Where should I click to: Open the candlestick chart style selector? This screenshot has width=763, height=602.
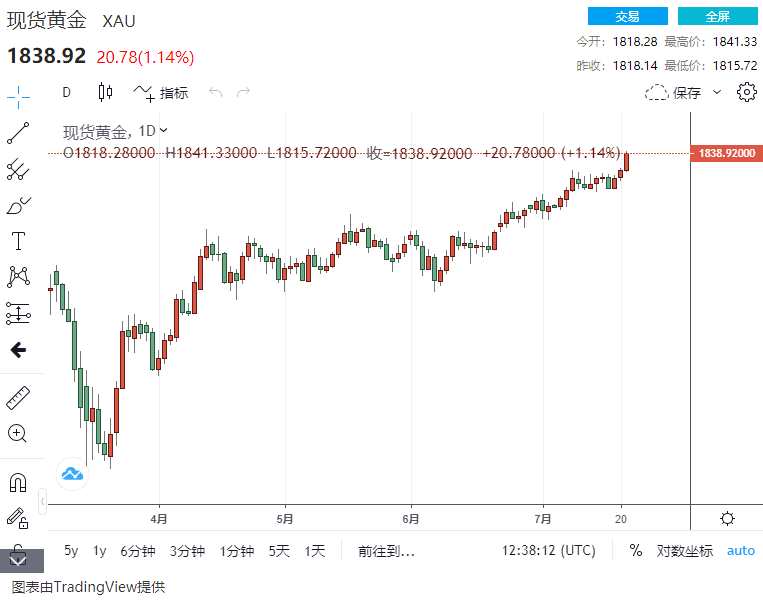coord(105,93)
